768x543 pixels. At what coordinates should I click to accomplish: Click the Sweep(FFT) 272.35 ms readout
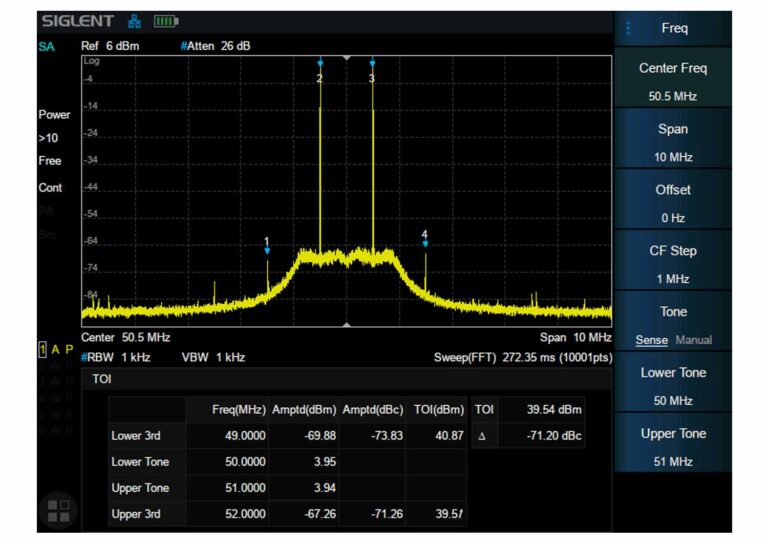[x=523, y=357]
